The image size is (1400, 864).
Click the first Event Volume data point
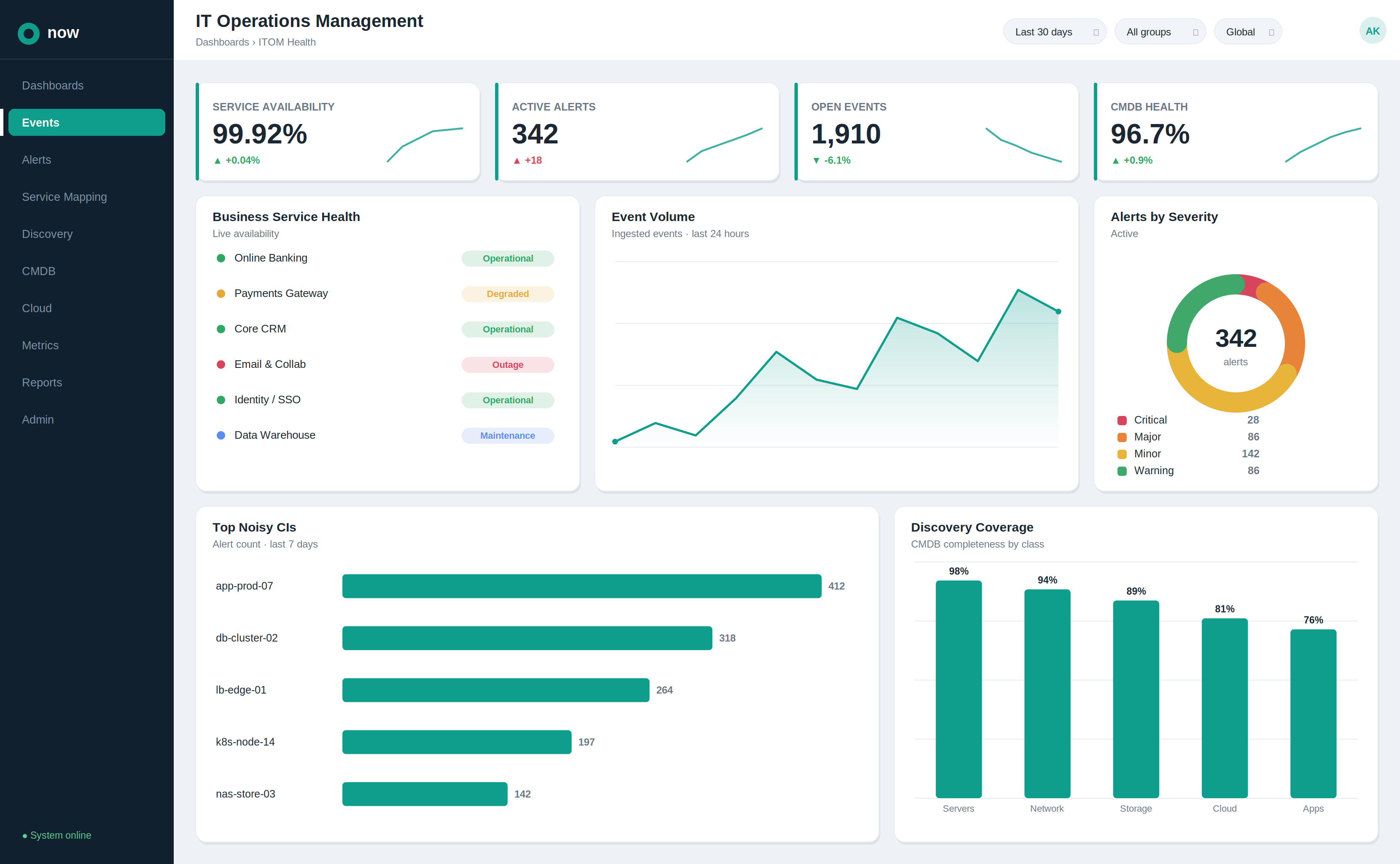pos(615,442)
